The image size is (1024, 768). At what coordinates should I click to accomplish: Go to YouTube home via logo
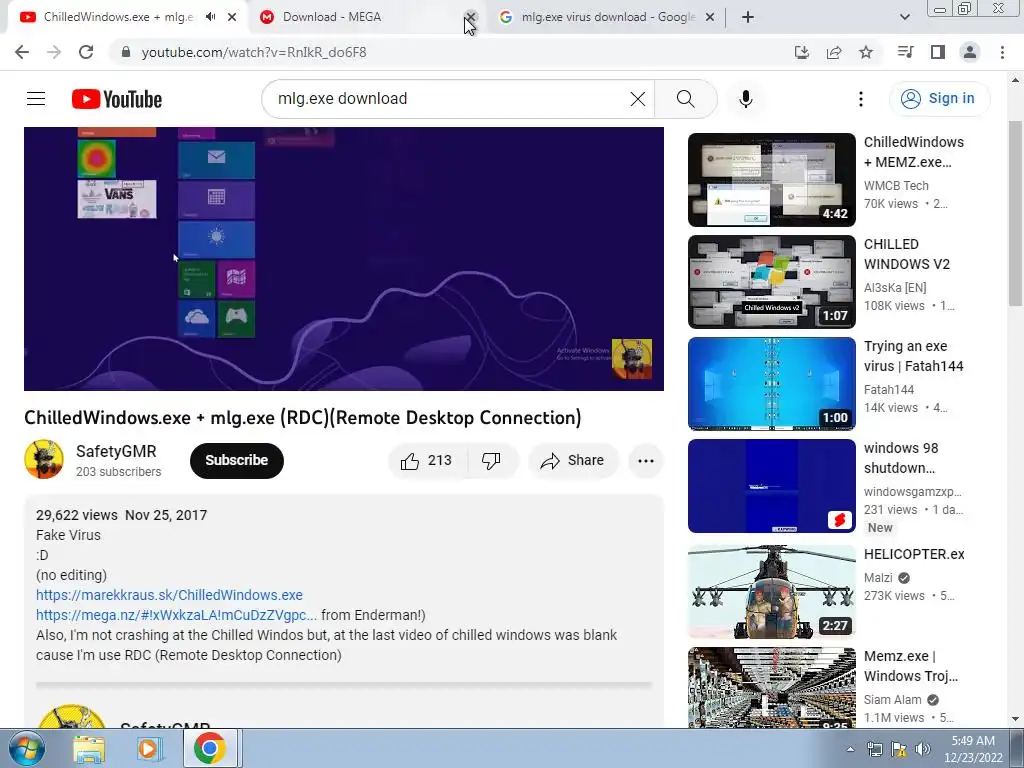[x=117, y=99]
